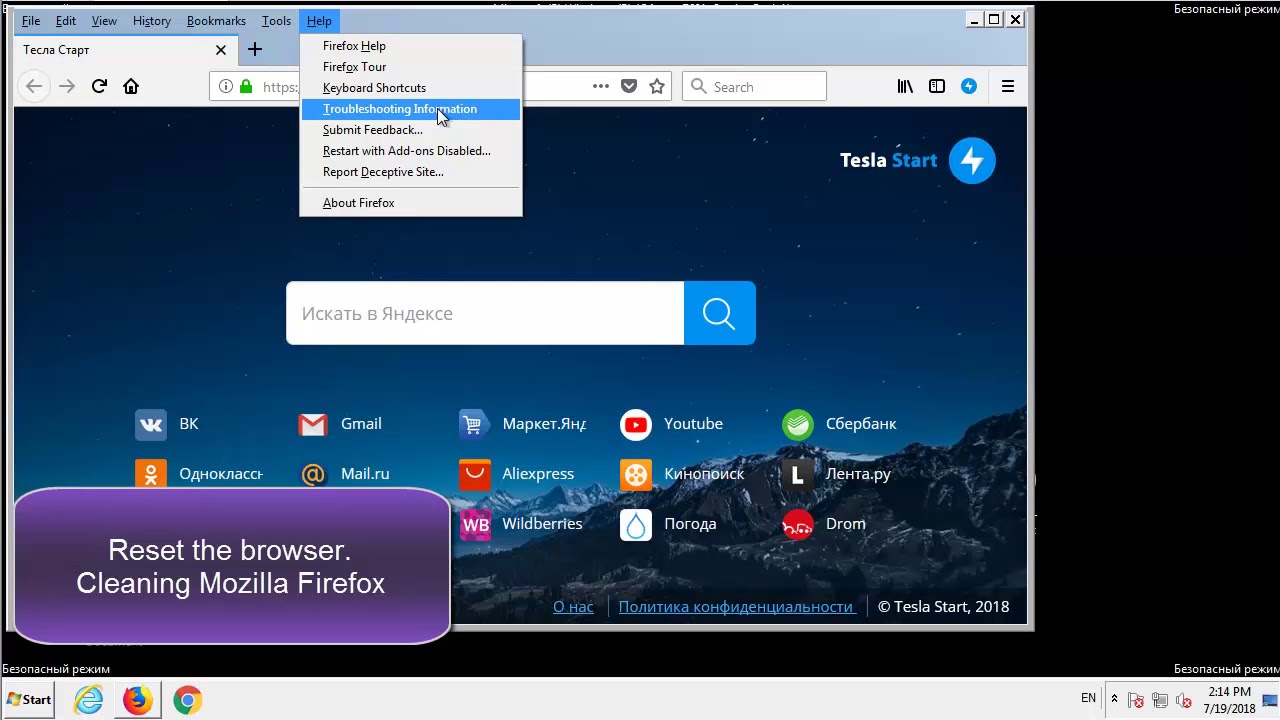1280x720 pixels.
Task: Open Политика конфиденциальности link
Action: pos(735,607)
